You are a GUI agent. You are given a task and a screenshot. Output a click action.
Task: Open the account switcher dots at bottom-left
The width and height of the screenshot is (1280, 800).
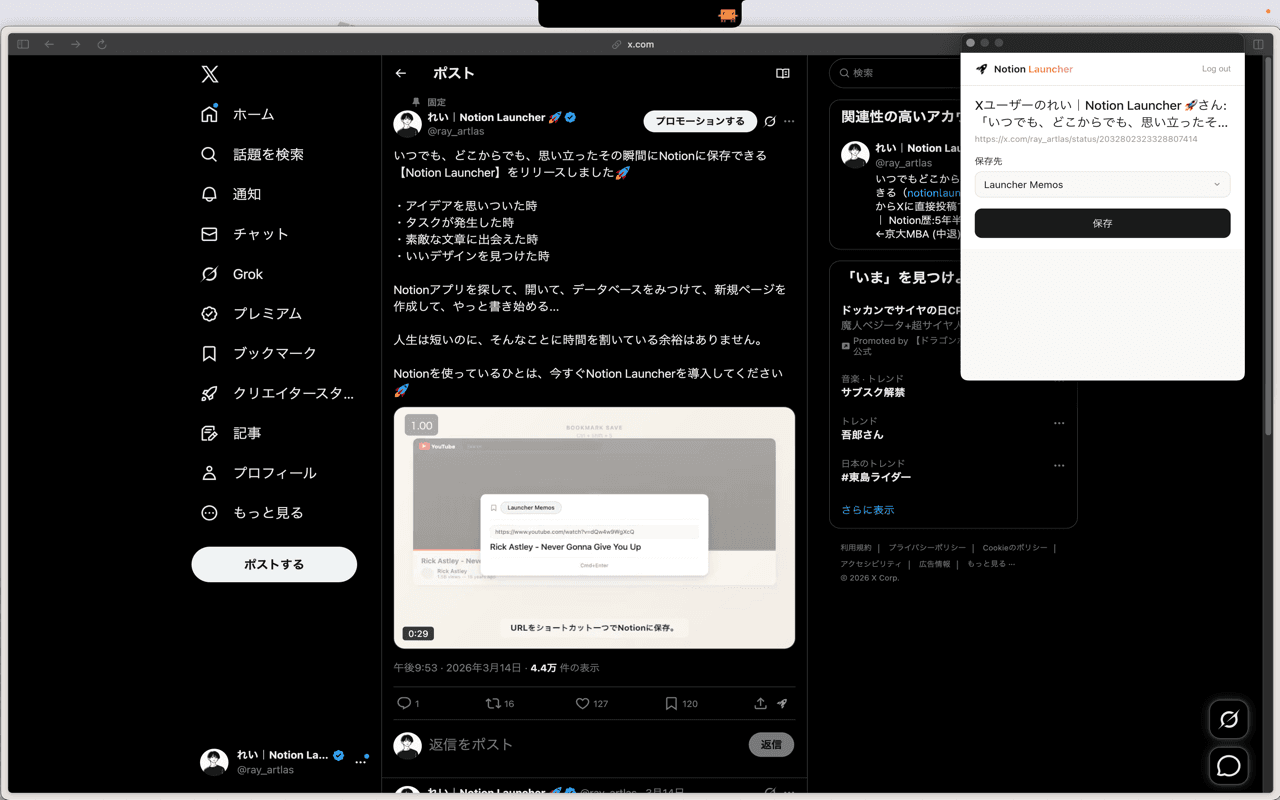pos(361,762)
